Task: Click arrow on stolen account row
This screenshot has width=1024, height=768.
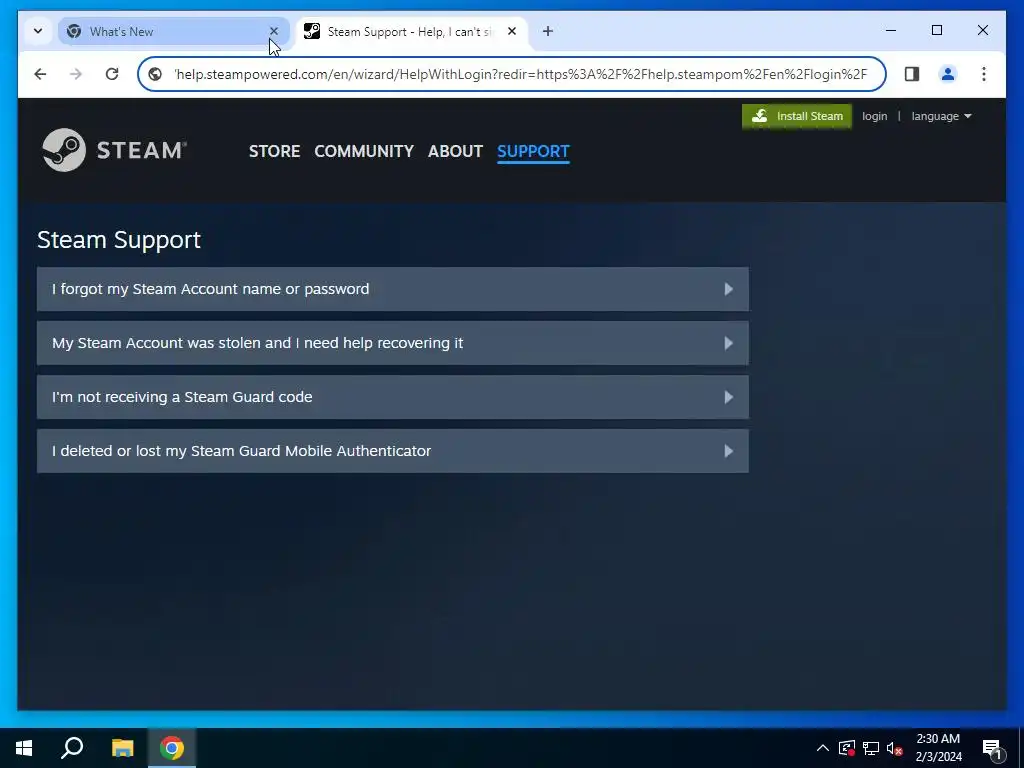Action: 728,343
